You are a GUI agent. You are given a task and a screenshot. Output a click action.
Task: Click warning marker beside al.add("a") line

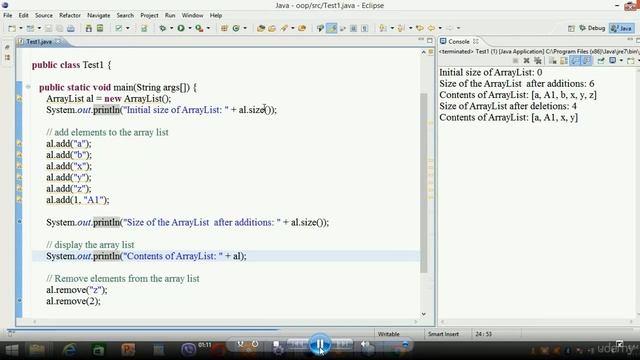(x=19, y=144)
